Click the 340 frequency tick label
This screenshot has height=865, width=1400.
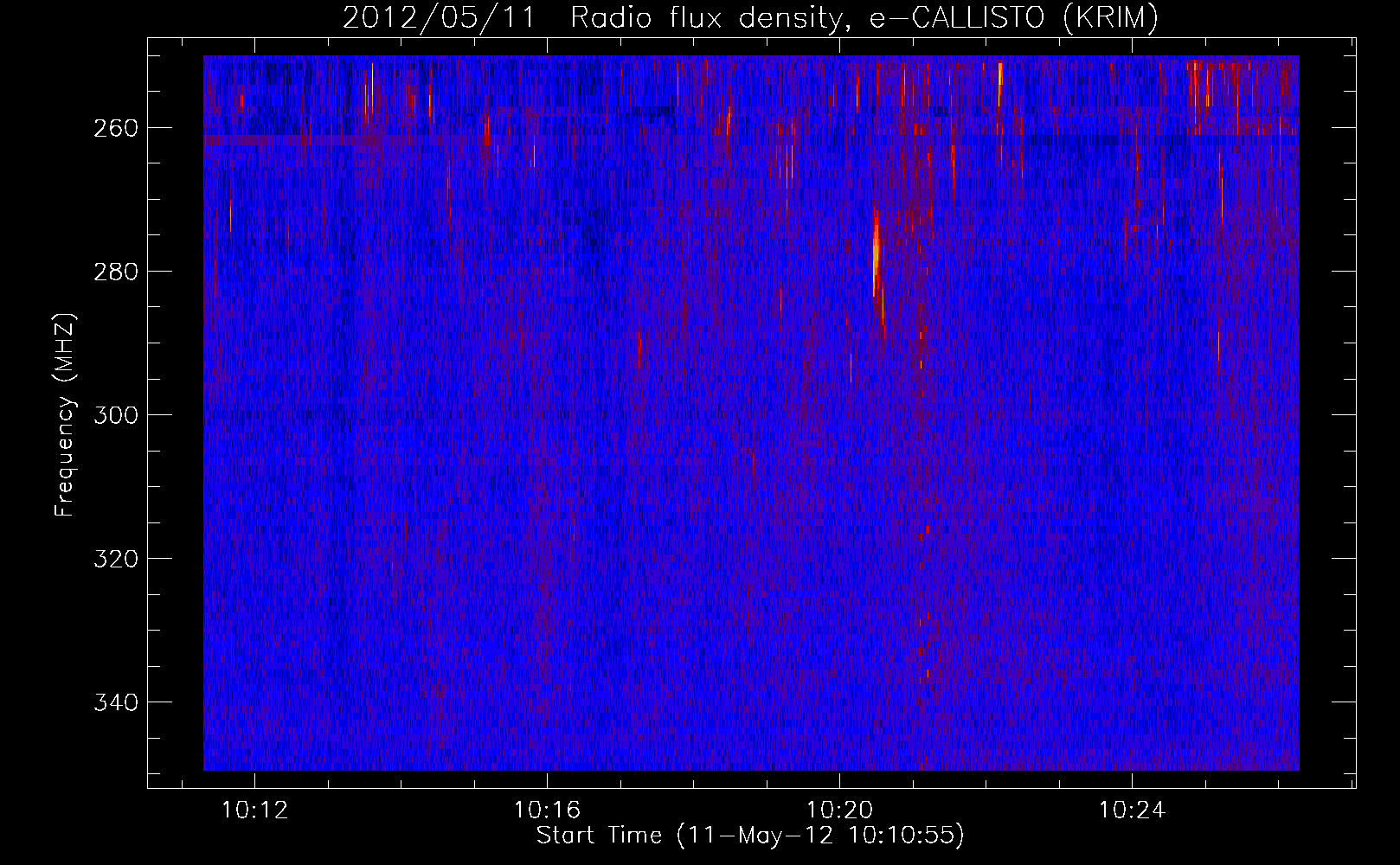tap(116, 702)
